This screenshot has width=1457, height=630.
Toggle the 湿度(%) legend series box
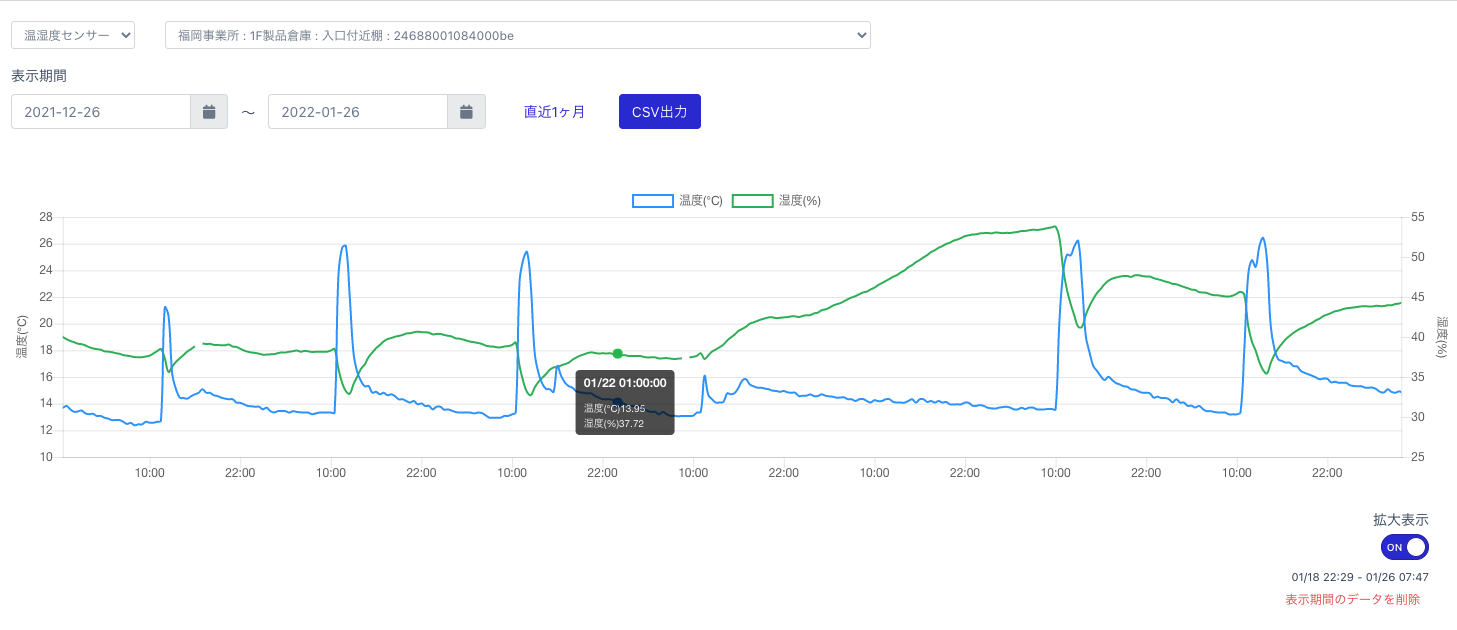click(753, 201)
